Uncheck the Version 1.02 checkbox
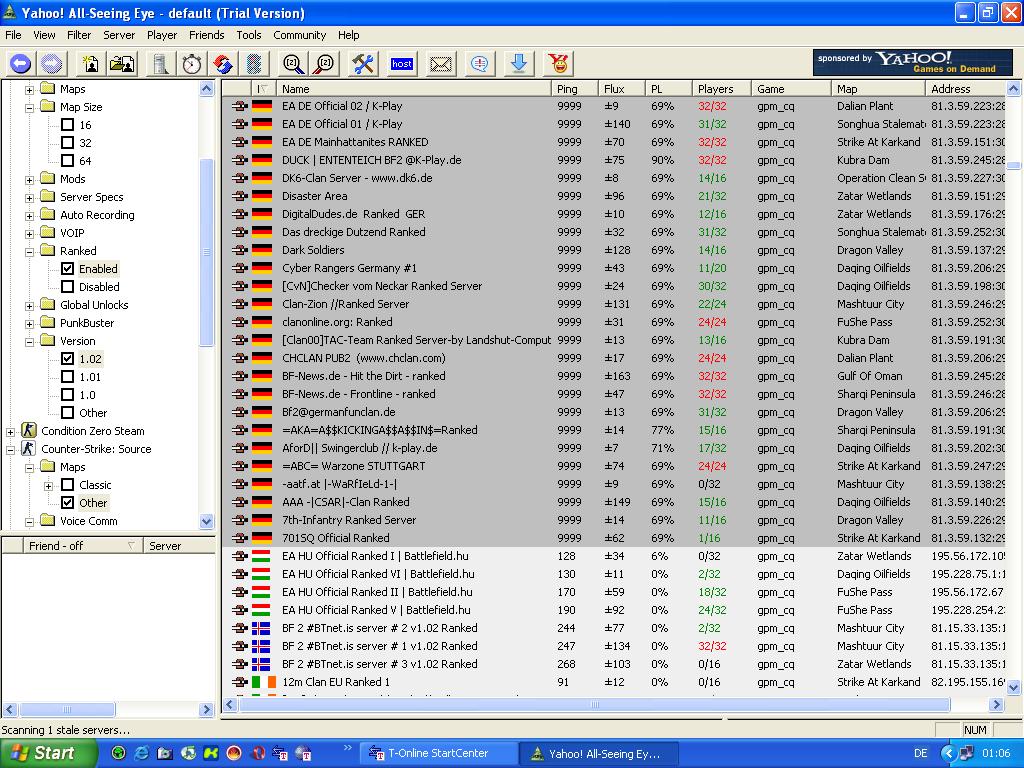 [x=67, y=359]
